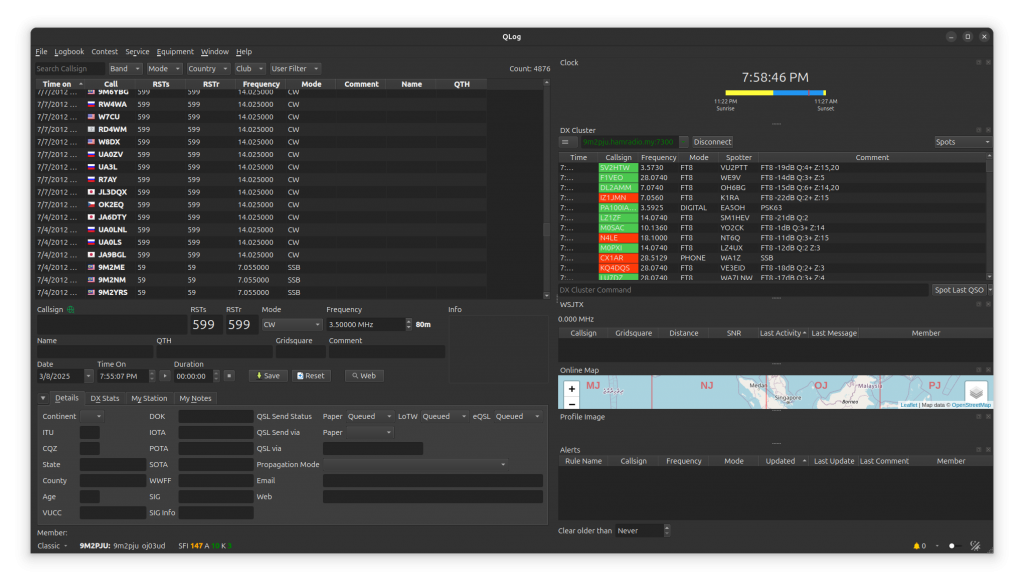Click the warning triangle in the status bar
The width and height of the screenshot is (1024, 587).
pyautogui.click(x=917, y=545)
